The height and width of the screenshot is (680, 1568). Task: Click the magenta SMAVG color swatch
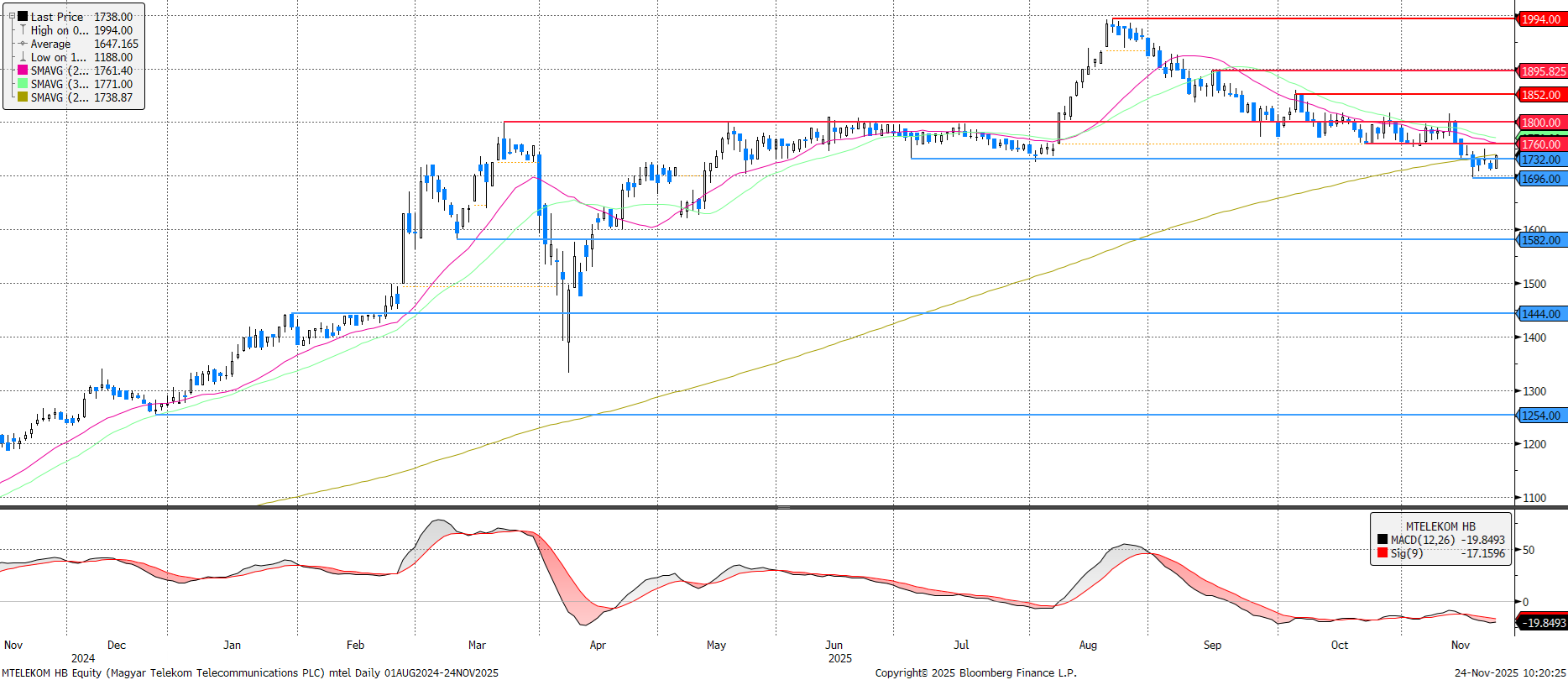click(23, 71)
